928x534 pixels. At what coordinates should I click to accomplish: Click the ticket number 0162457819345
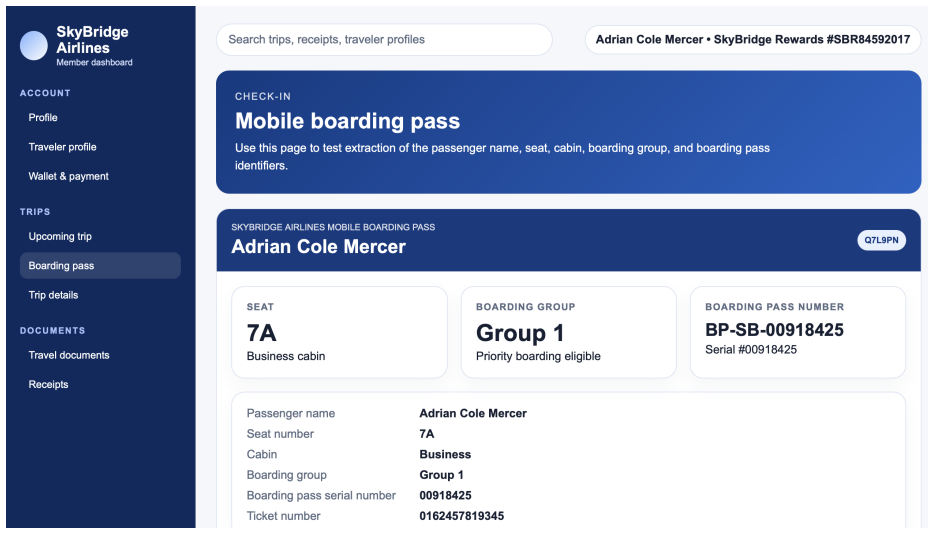[462, 516]
